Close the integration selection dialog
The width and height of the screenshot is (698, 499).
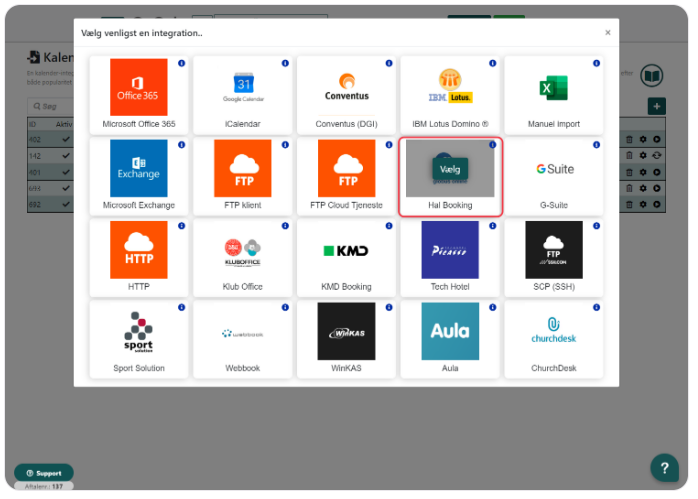pos(607,32)
